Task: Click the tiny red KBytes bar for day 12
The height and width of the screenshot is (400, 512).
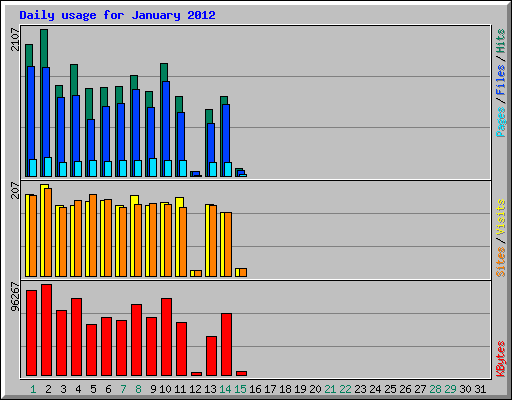Action: click(x=196, y=374)
